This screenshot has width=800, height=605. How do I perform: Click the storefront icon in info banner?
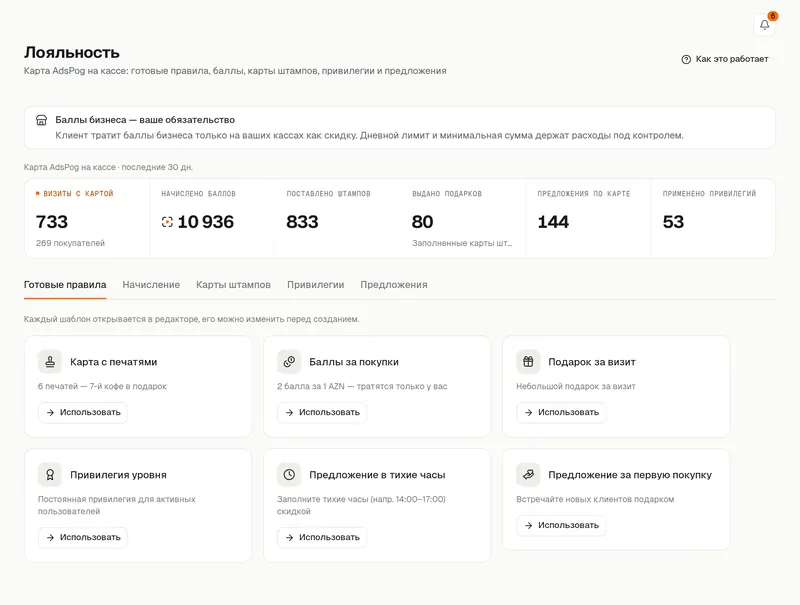41,120
